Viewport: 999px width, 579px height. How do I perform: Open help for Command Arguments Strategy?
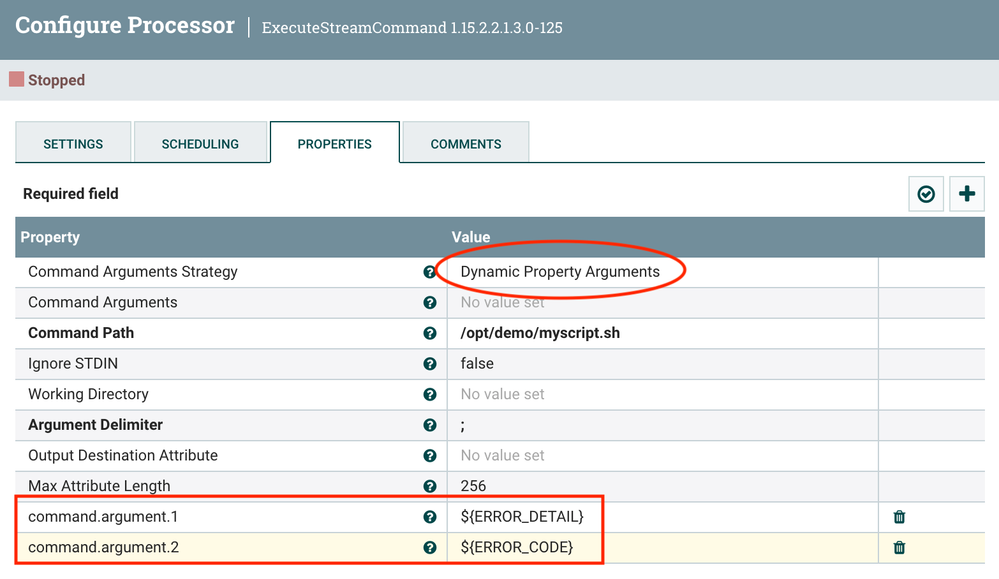pos(429,272)
